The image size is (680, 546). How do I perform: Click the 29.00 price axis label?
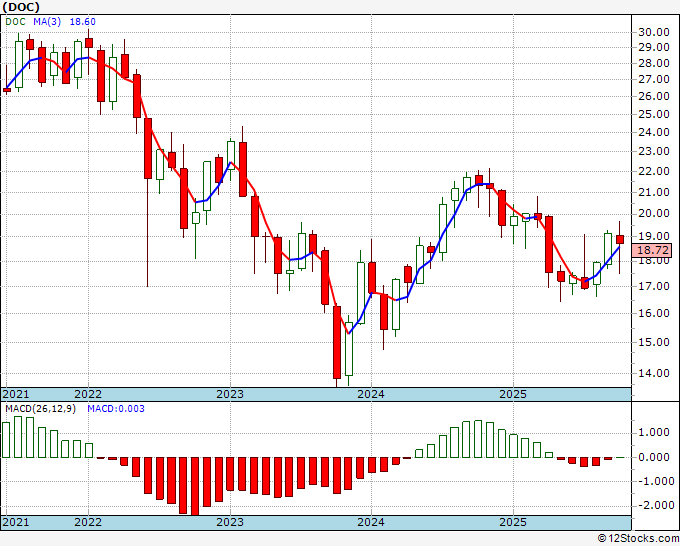point(654,47)
